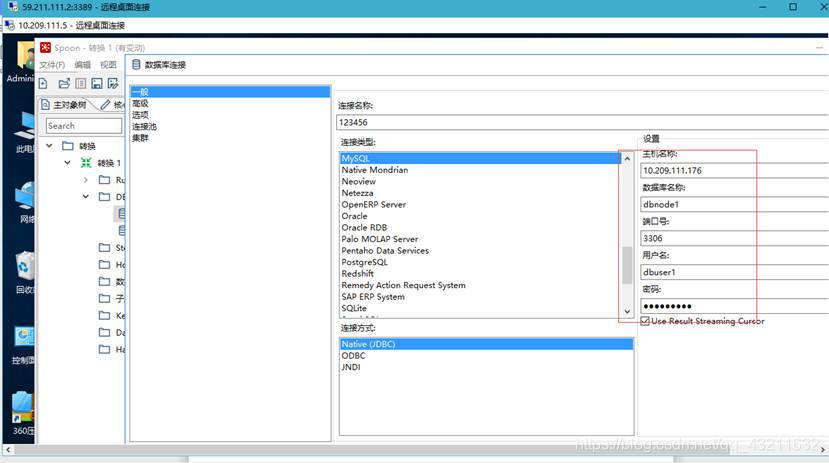829x463 pixels.
Task: Select 连接池 settings category
Action: point(231,126)
